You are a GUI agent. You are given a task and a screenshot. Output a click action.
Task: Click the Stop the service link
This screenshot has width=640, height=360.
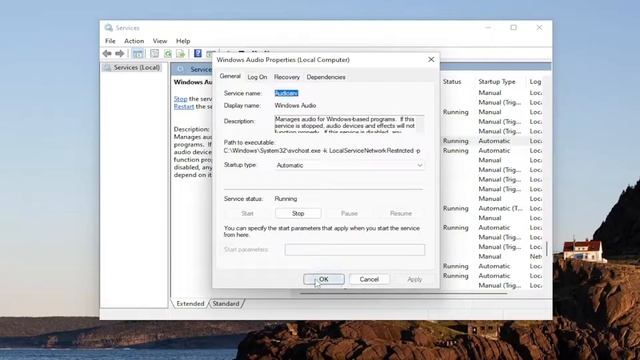[180, 99]
